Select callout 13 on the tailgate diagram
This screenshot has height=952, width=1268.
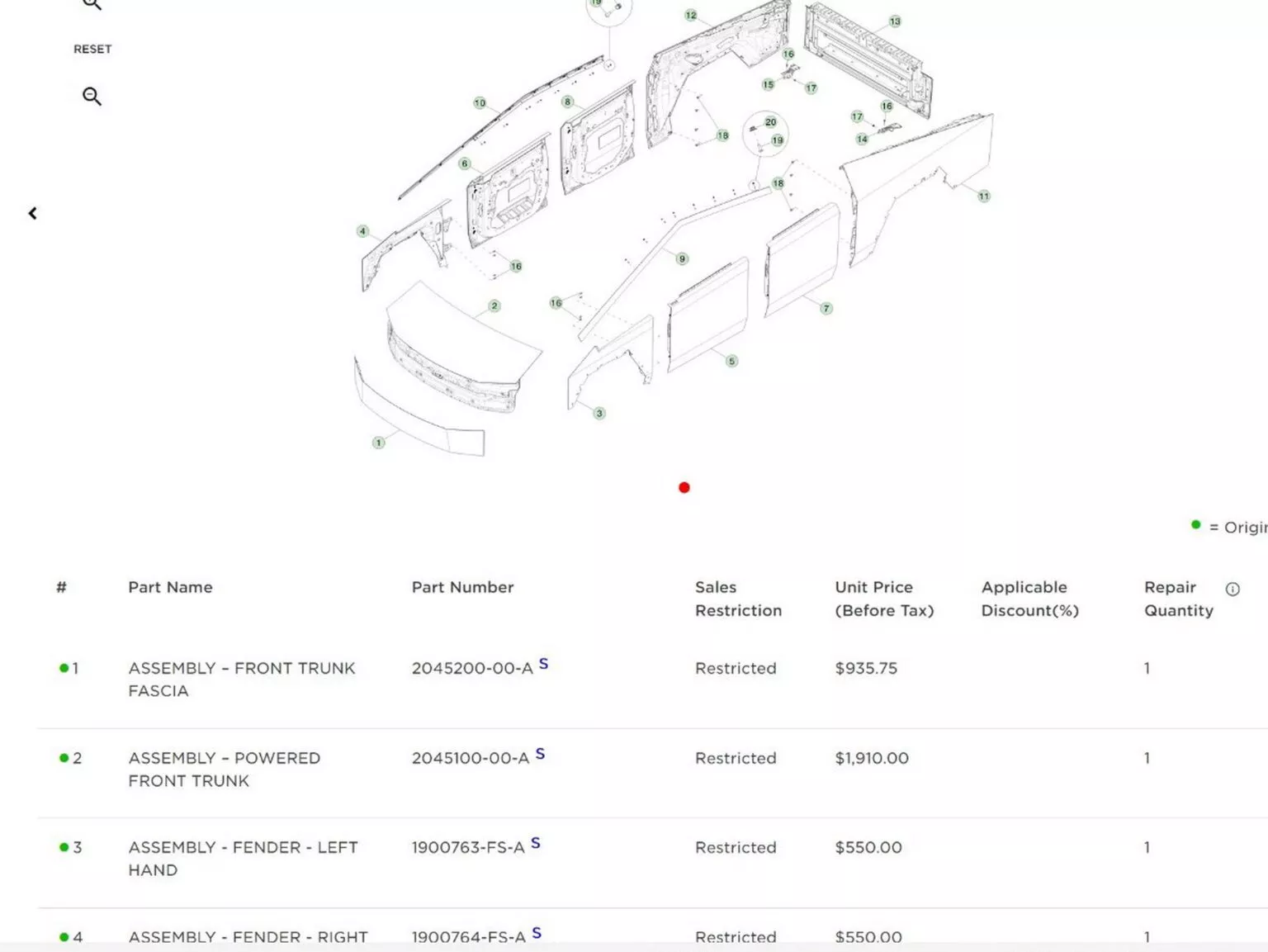(x=895, y=21)
